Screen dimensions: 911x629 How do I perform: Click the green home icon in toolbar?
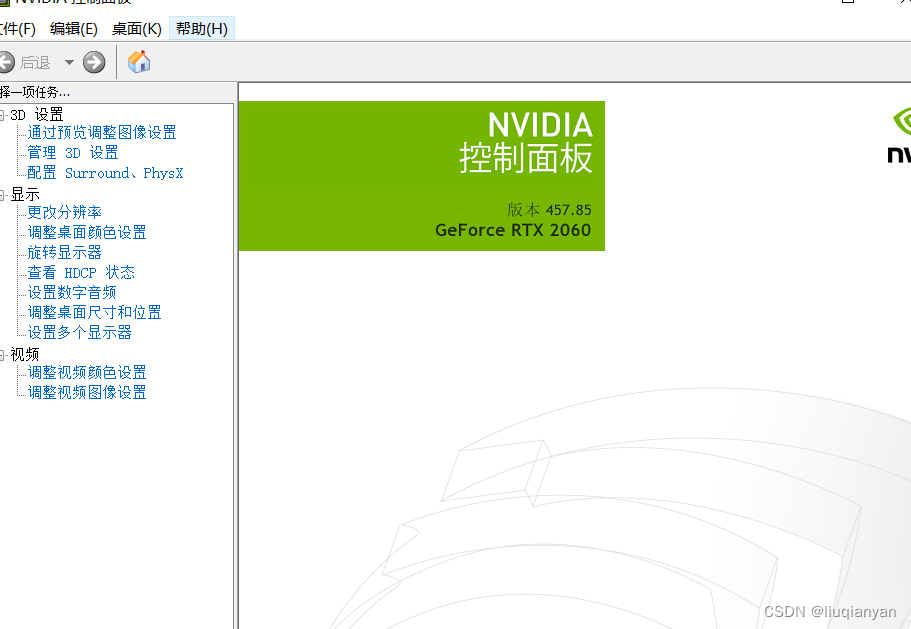139,62
